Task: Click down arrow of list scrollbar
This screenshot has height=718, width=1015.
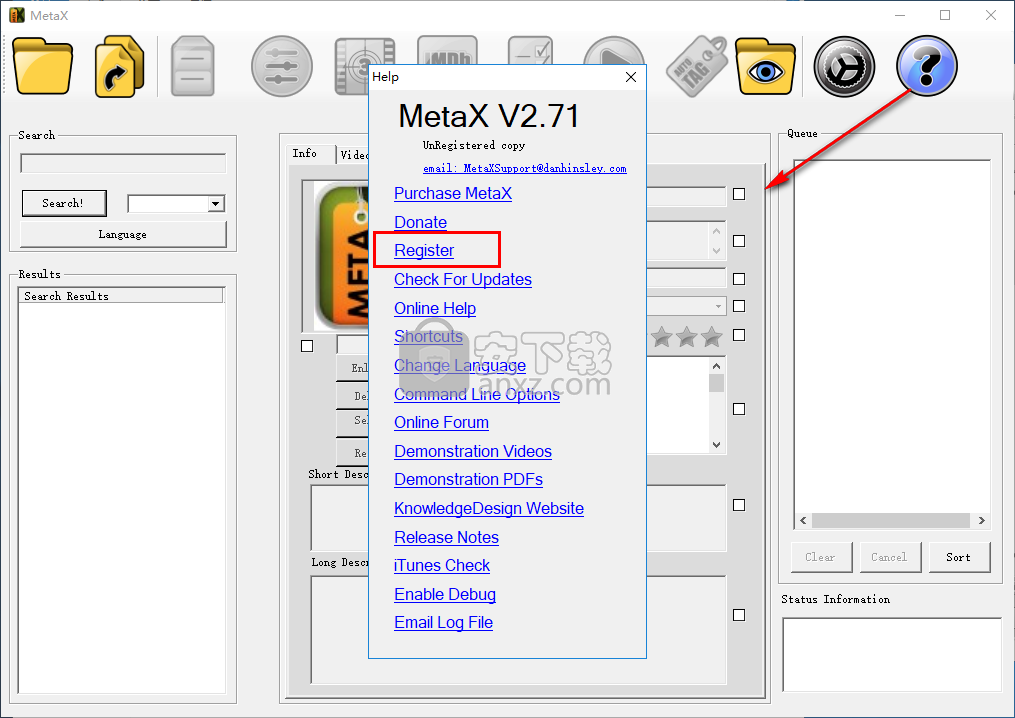Action: pyautogui.click(x=716, y=445)
